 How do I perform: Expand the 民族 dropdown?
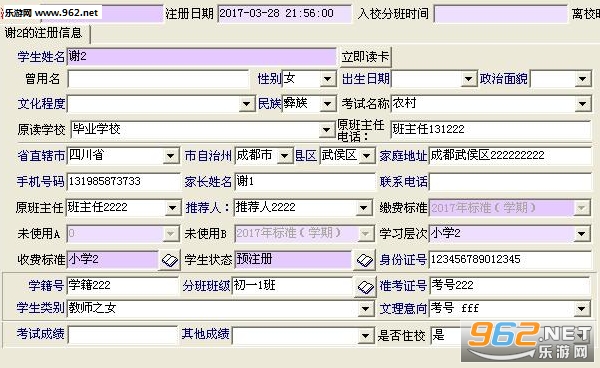coord(327,104)
